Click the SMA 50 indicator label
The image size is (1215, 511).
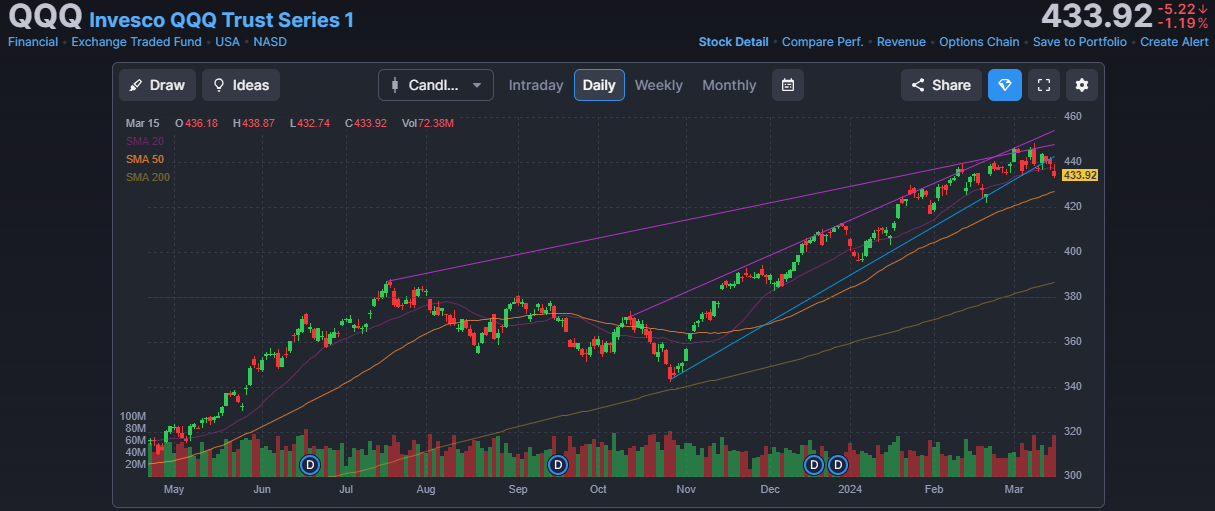tap(145, 159)
